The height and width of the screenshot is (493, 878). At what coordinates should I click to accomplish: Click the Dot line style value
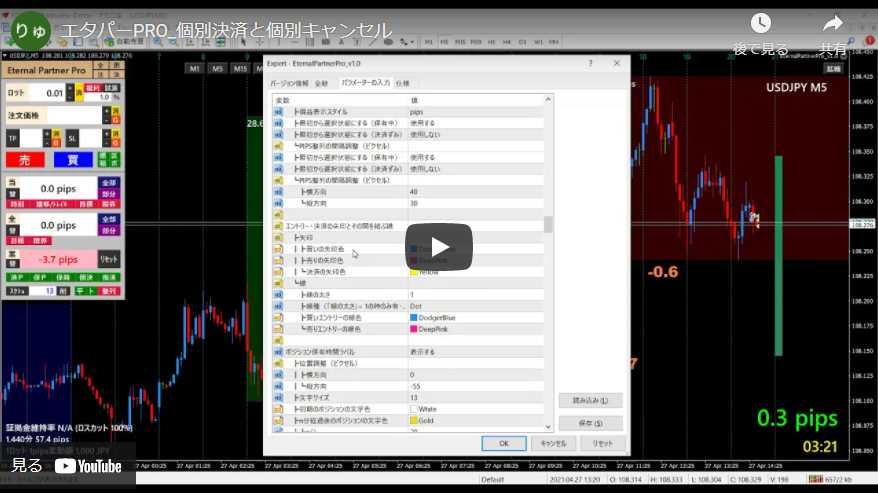(x=416, y=306)
